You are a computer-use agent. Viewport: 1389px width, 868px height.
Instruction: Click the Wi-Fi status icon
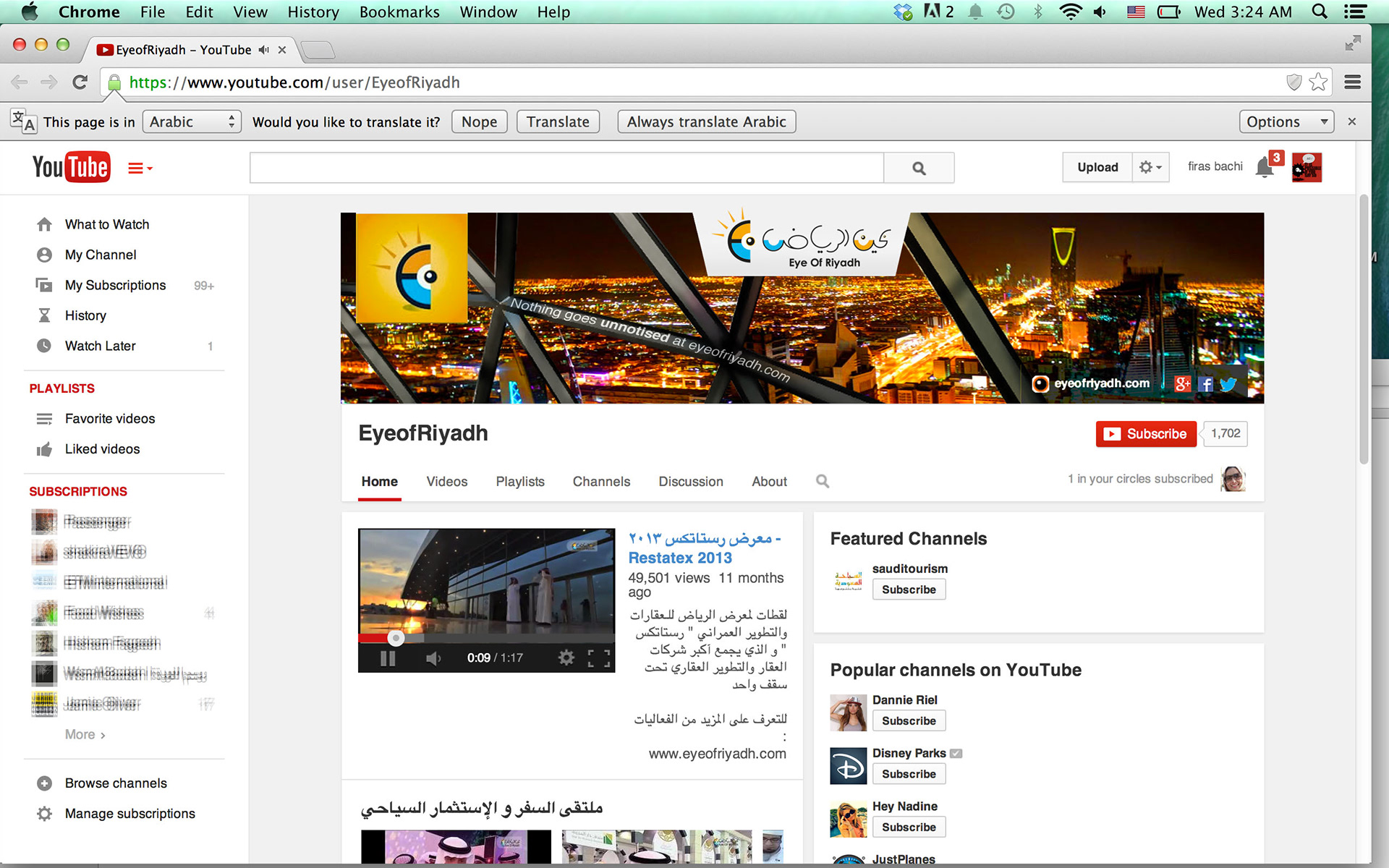click(1070, 12)
